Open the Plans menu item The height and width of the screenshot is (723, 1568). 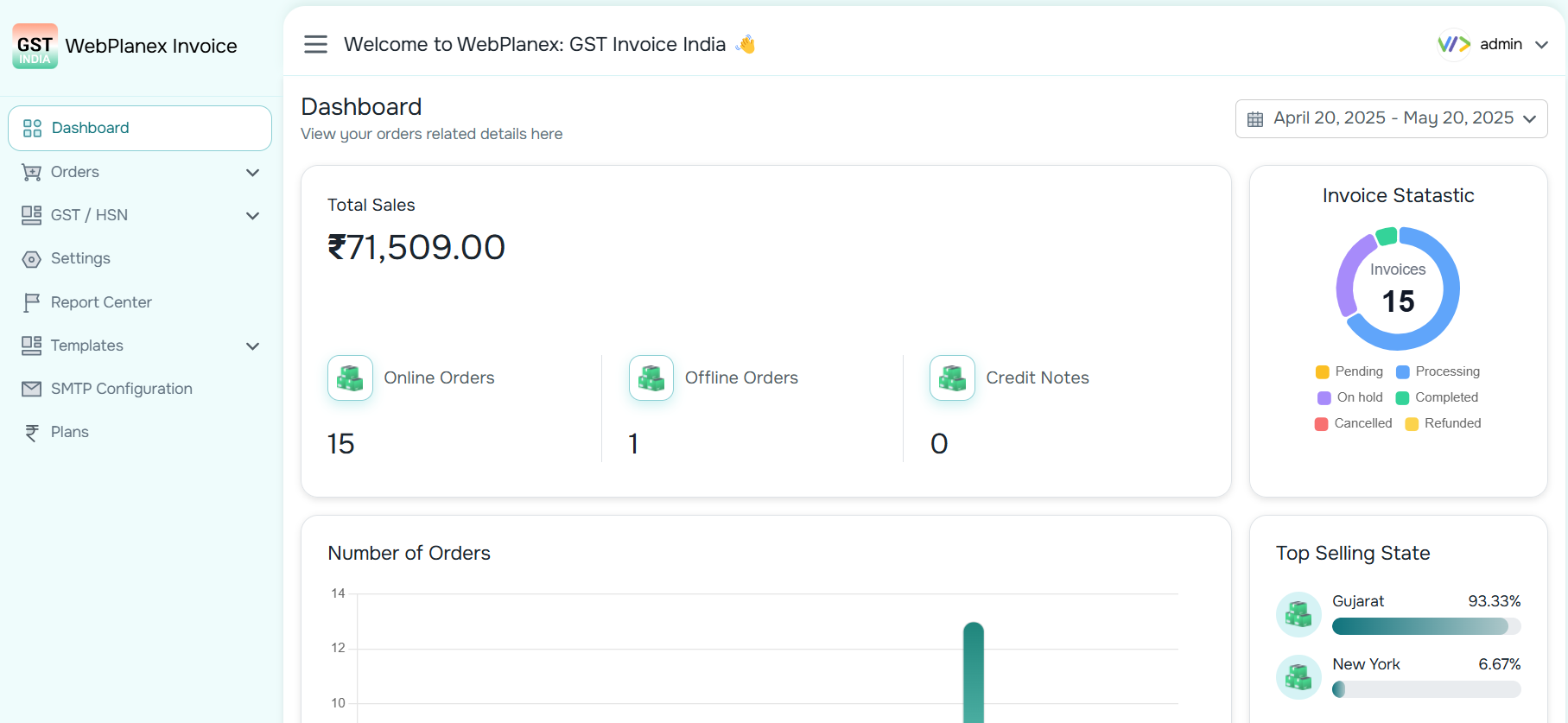[140, 432]
